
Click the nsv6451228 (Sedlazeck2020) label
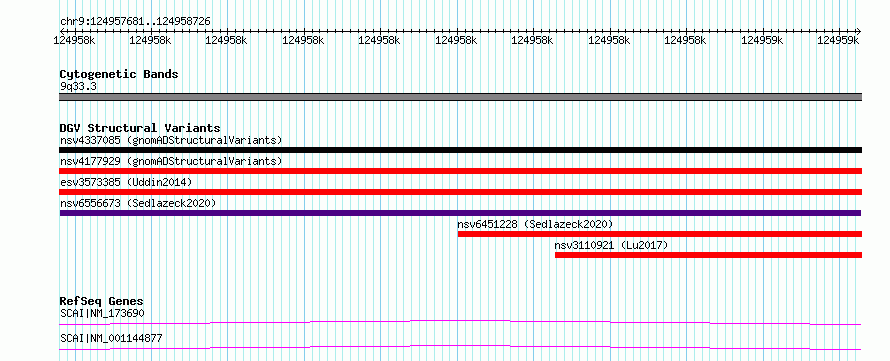(535, 224)
